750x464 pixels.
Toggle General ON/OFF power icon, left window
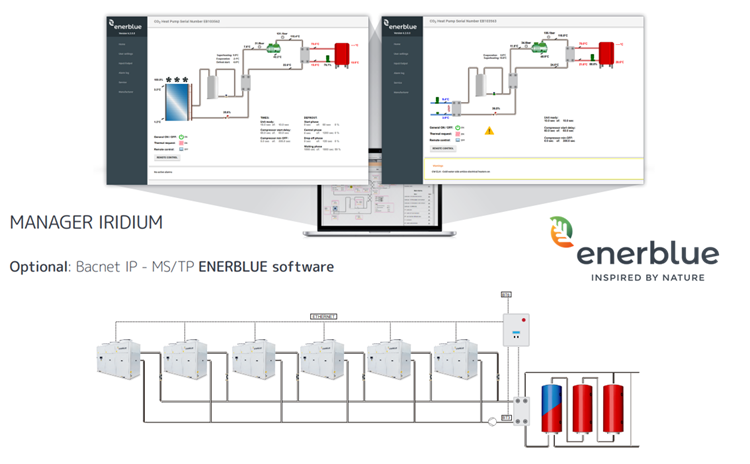182,137
